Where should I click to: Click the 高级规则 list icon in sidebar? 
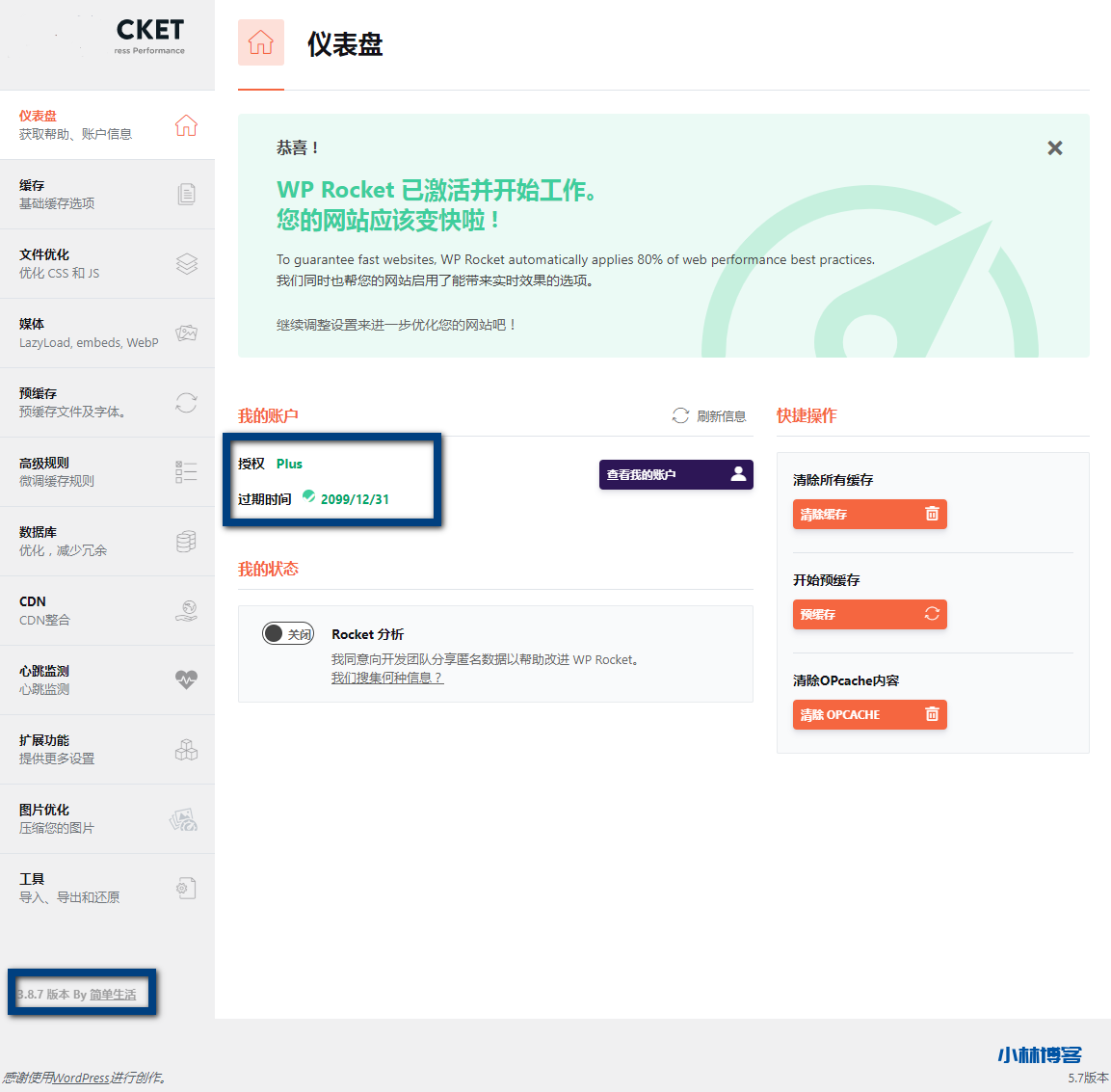click(186, 472)
